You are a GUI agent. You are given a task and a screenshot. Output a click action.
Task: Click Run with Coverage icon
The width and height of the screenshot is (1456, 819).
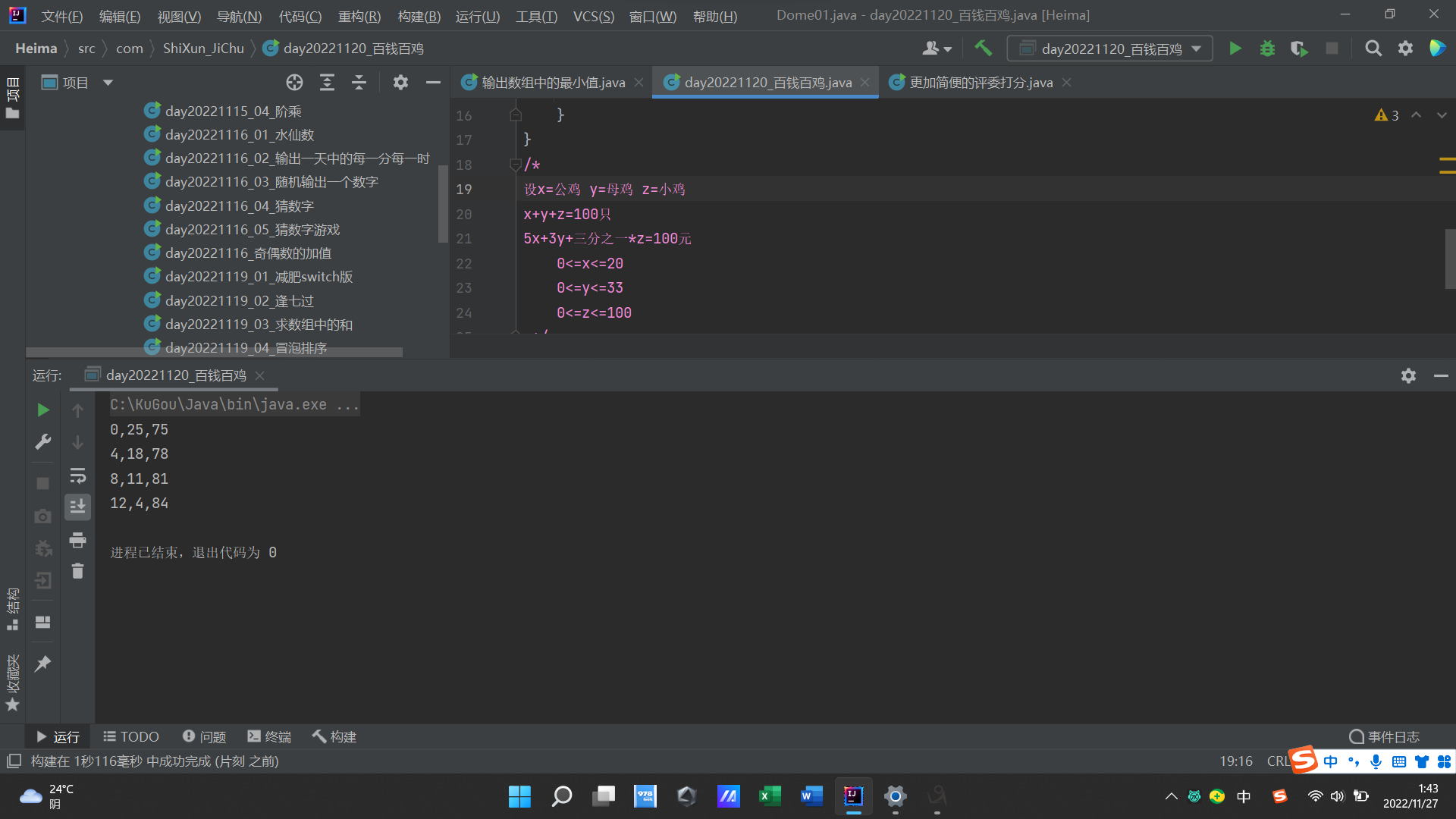[x=1299, y=49]
